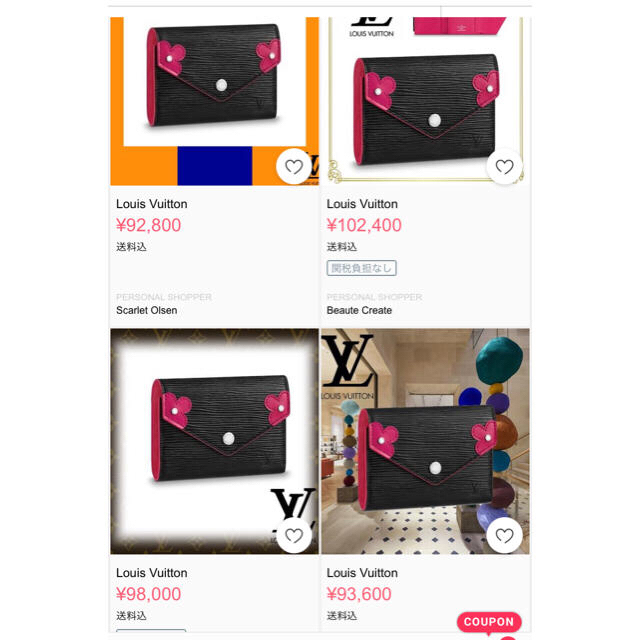Favorite the ¥92,800 wallet with heart icon
The image size is (640, 640).
tap(294, 167)
